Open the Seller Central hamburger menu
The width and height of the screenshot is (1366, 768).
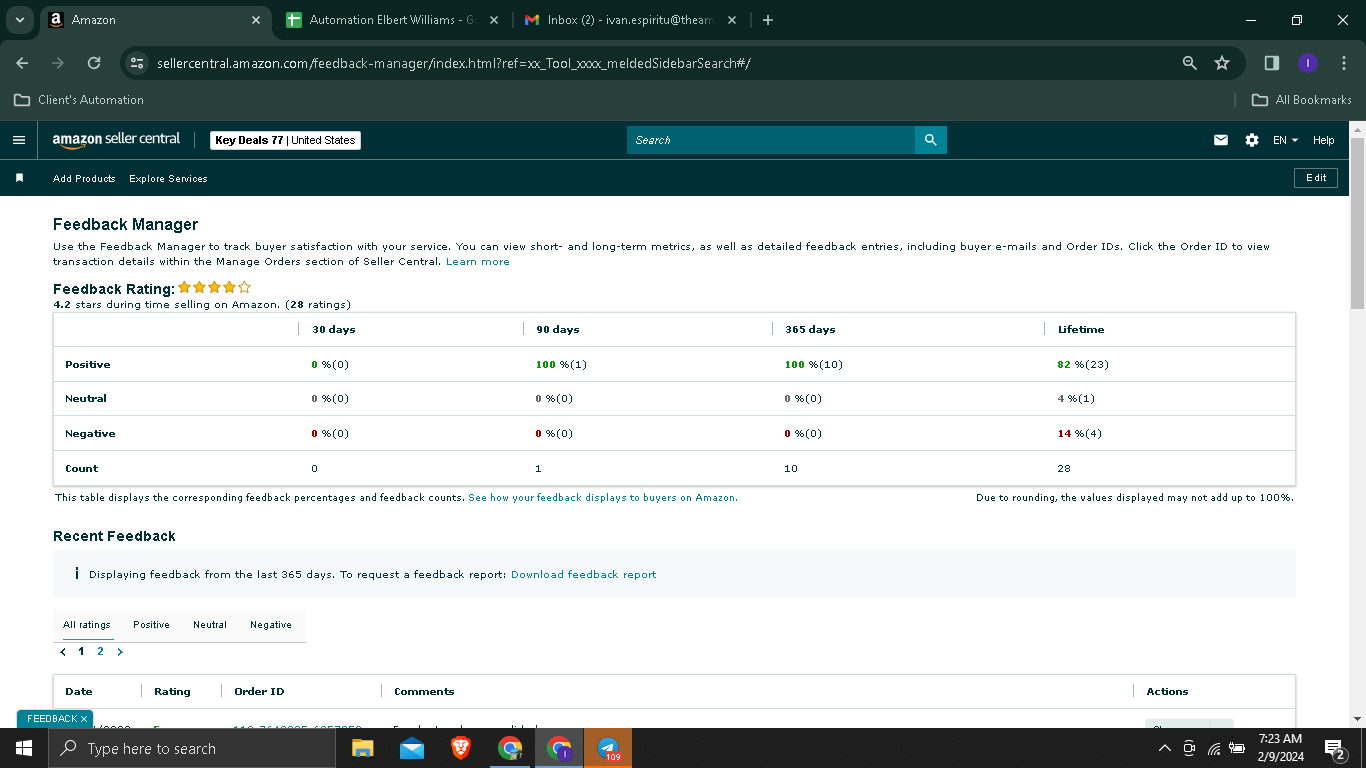[18, 140]
